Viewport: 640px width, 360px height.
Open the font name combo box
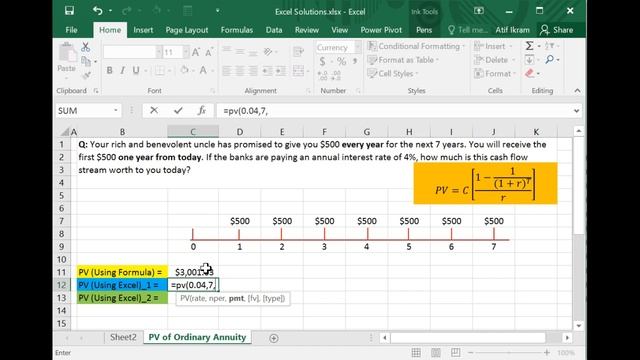click(x=133, y=52)
